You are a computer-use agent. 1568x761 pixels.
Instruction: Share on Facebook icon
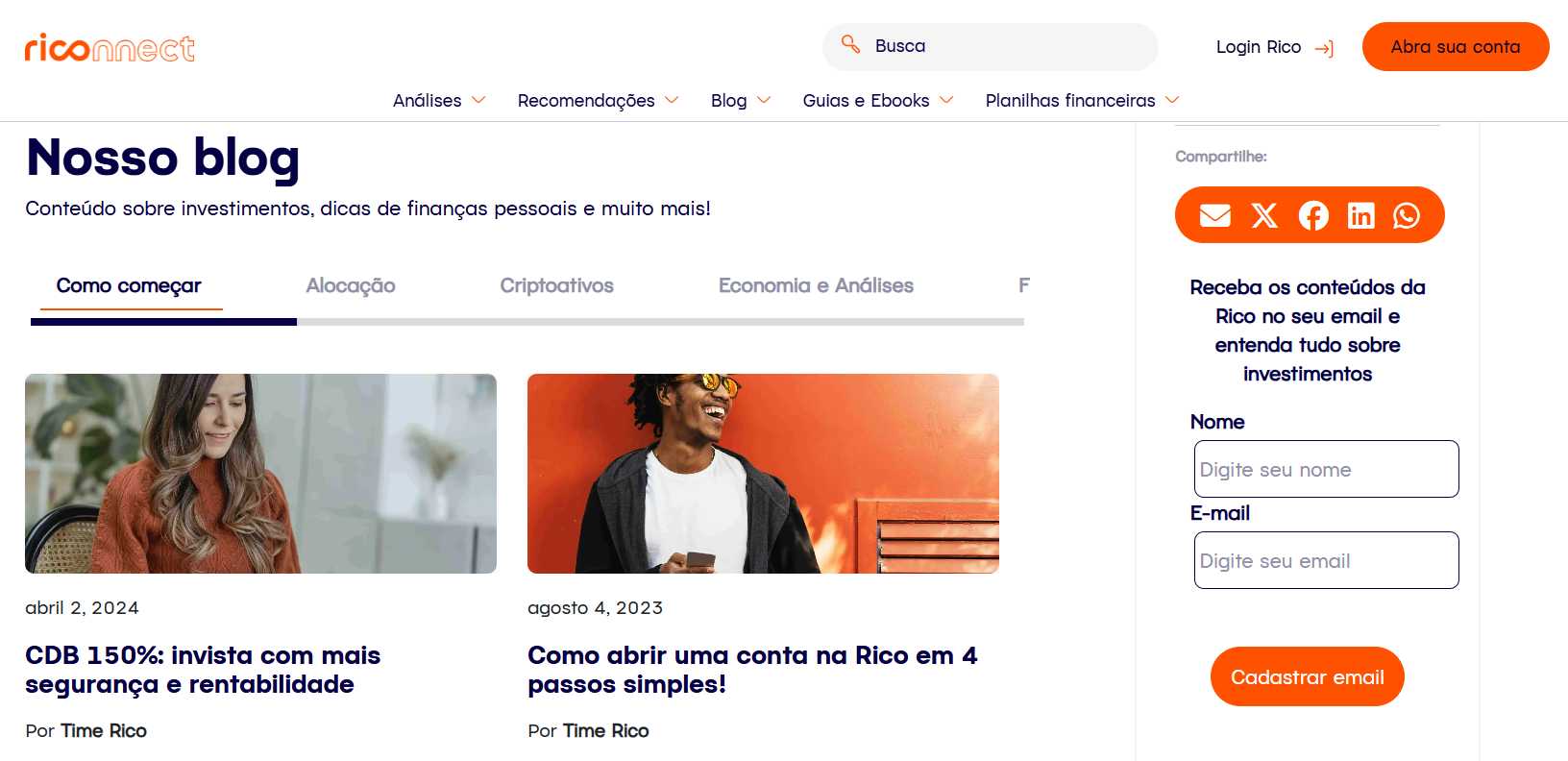pos(1313,215)
